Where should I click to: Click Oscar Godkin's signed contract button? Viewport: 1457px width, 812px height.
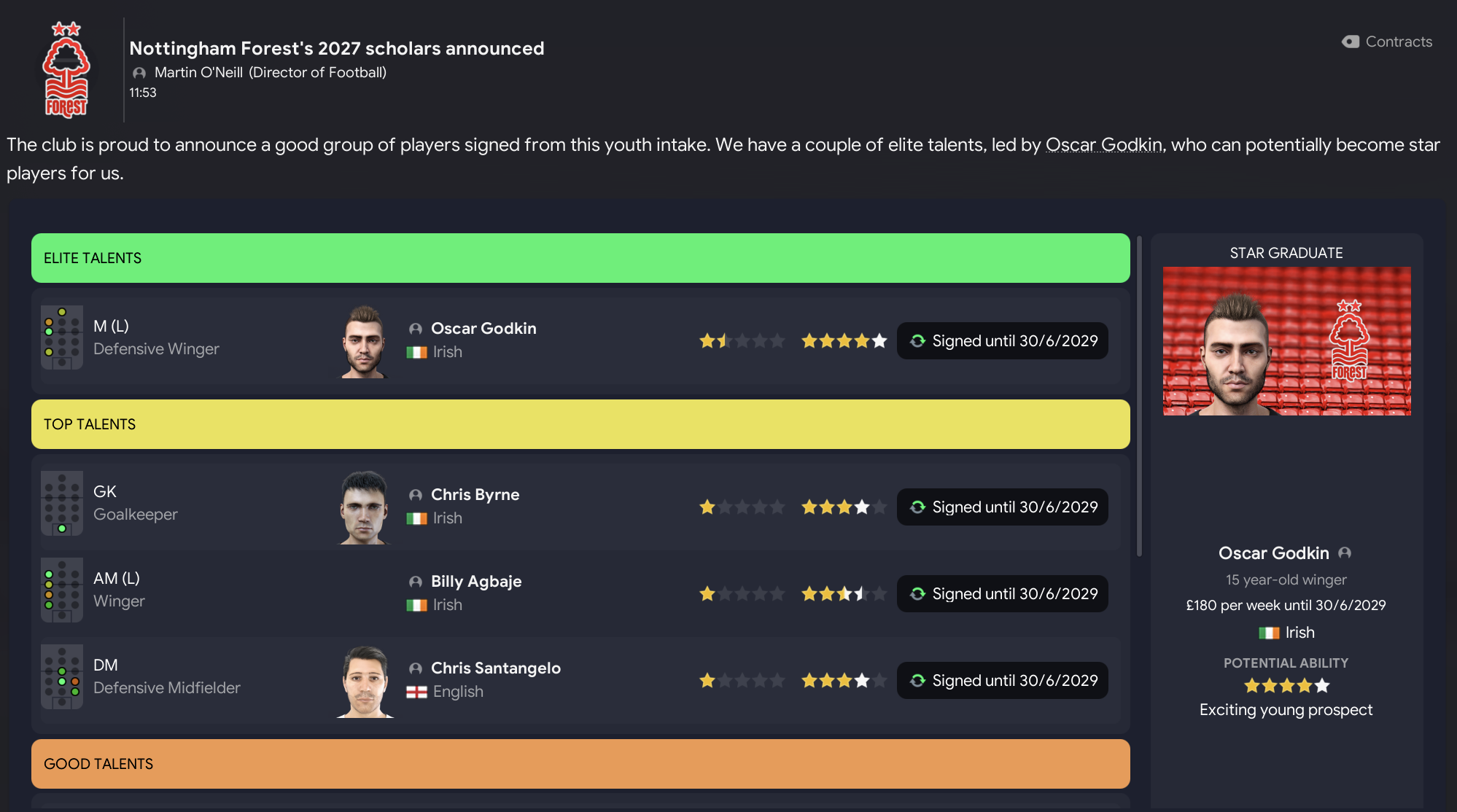coord(1003,341)
